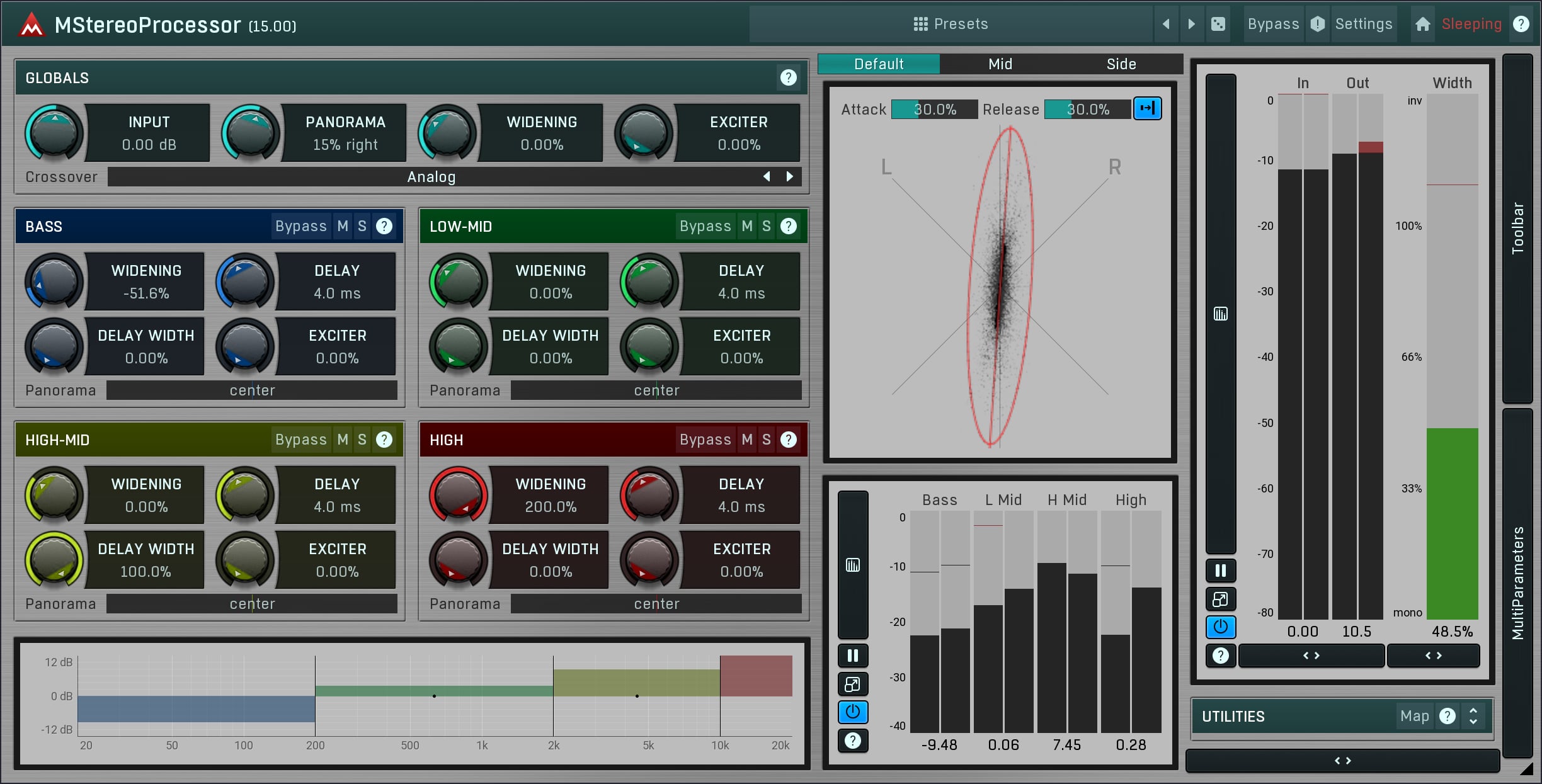Adjust the Attack 30.0% slider
This screenshot has width=1542, height=784.
pos(934,109)
